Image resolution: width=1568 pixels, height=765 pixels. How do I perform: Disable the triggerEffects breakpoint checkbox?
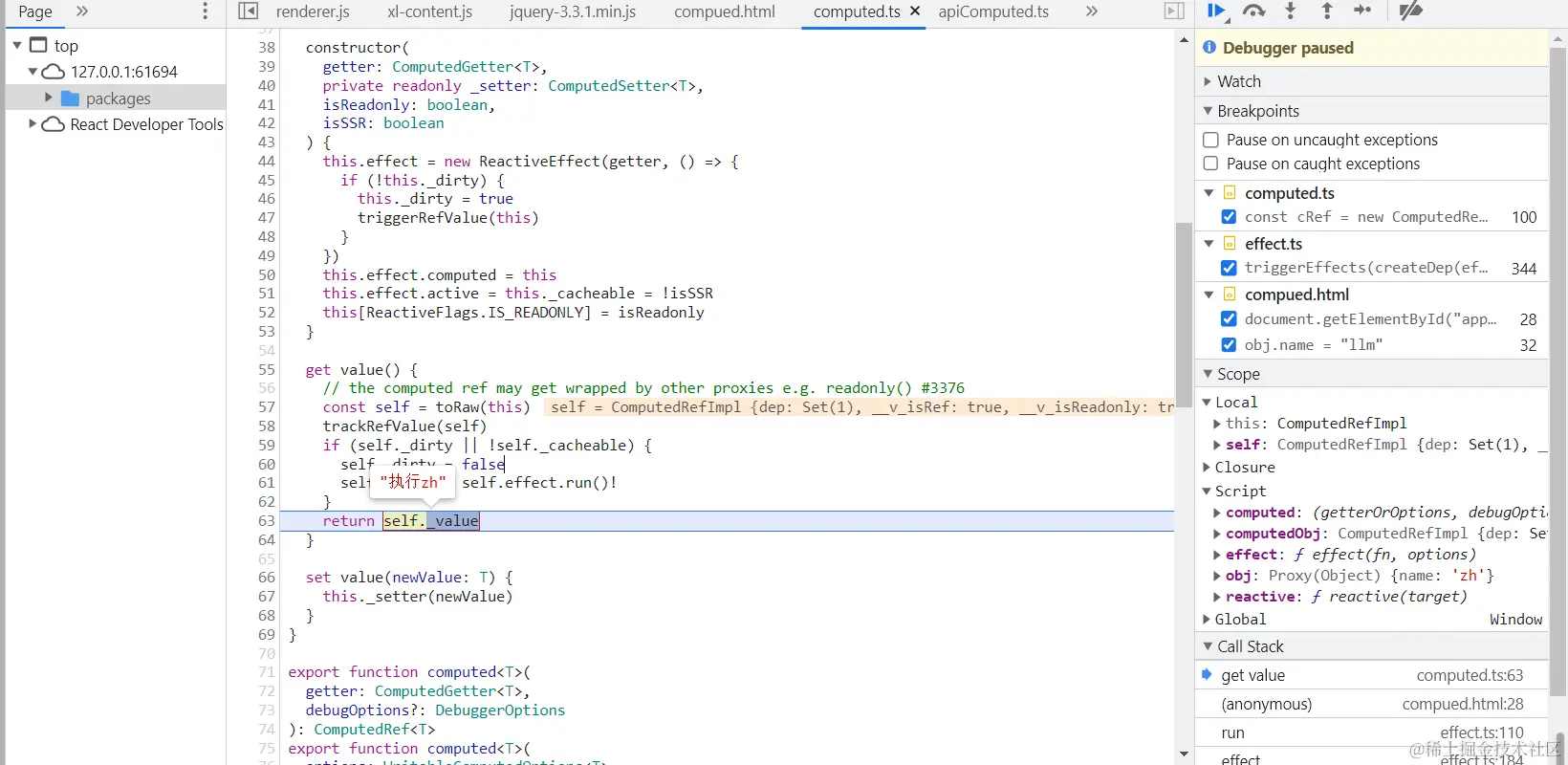point(1229,268)
